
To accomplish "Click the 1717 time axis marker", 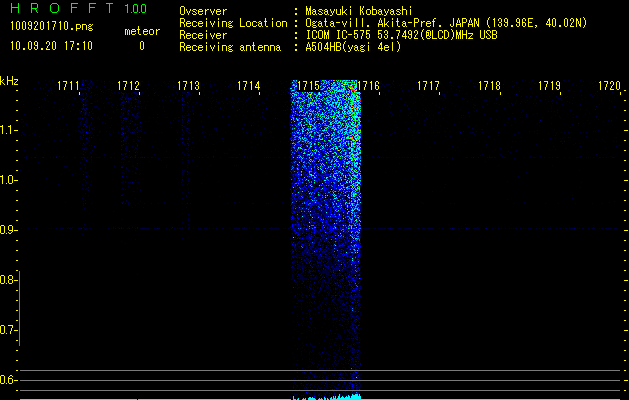I will [429, 86].
